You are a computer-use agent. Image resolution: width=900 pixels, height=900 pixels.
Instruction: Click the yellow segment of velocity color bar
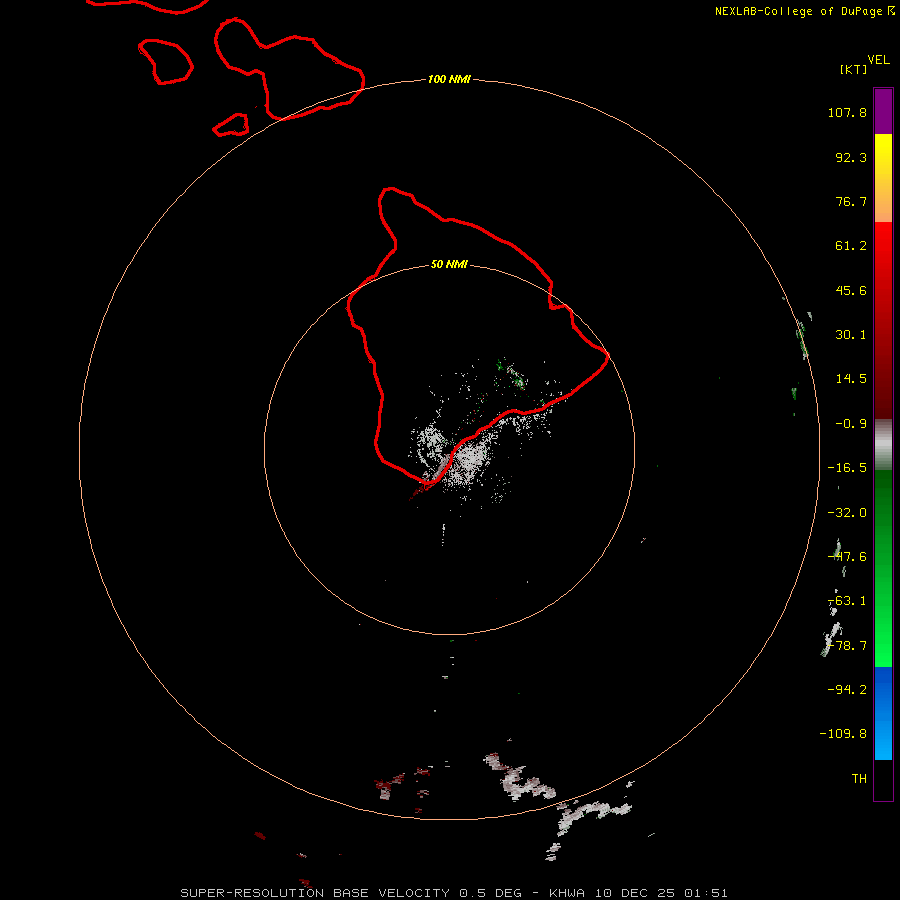coord(883,178)
